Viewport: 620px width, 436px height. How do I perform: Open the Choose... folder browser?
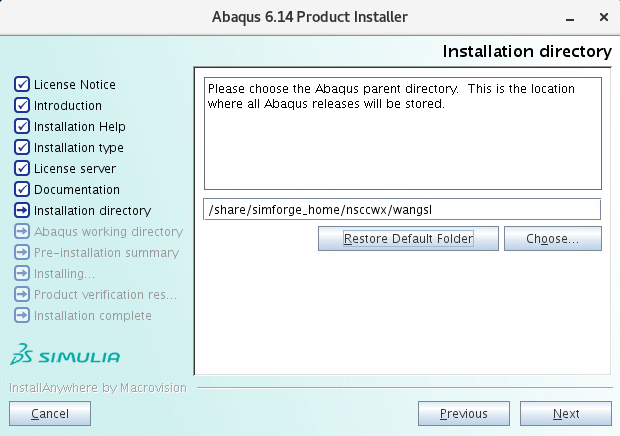[553, 238]
